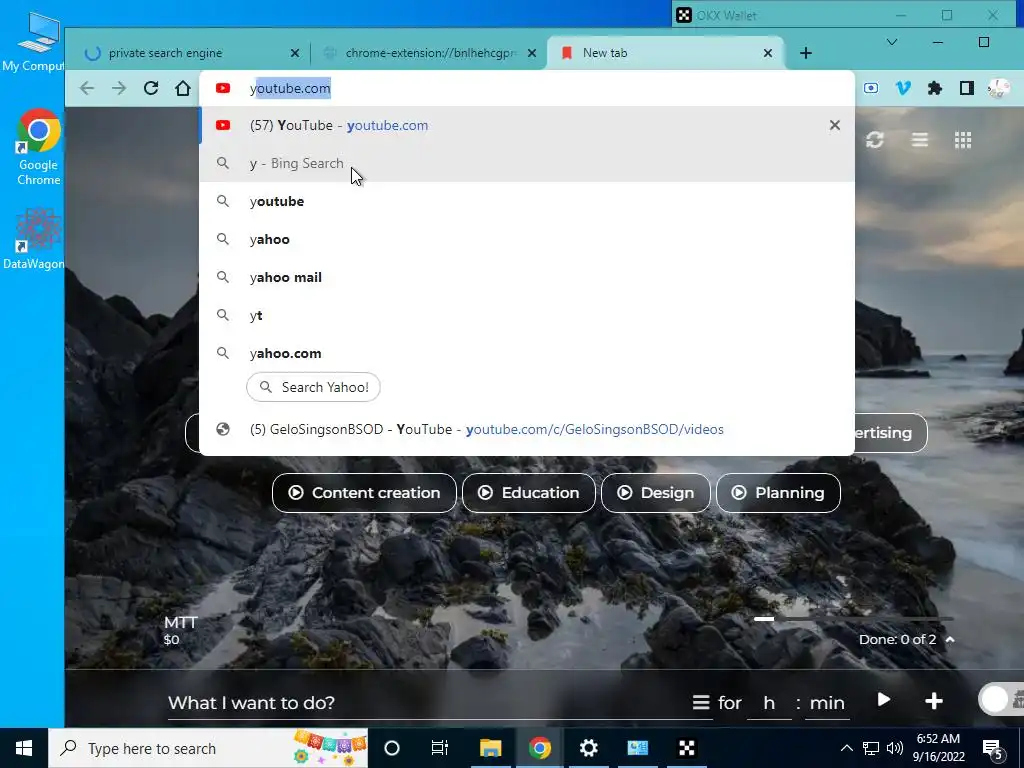Switch to the 'New tab' tab
This screenshot has height=768, width=1024.
point(663,53)
